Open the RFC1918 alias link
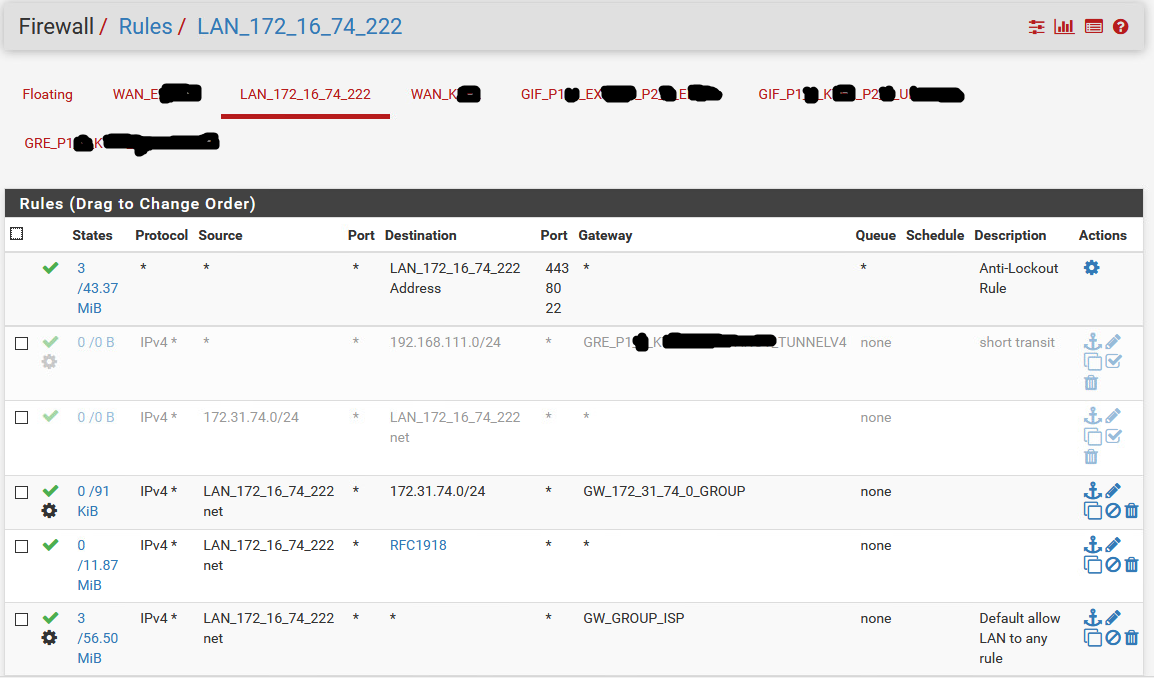 (418, 545)
